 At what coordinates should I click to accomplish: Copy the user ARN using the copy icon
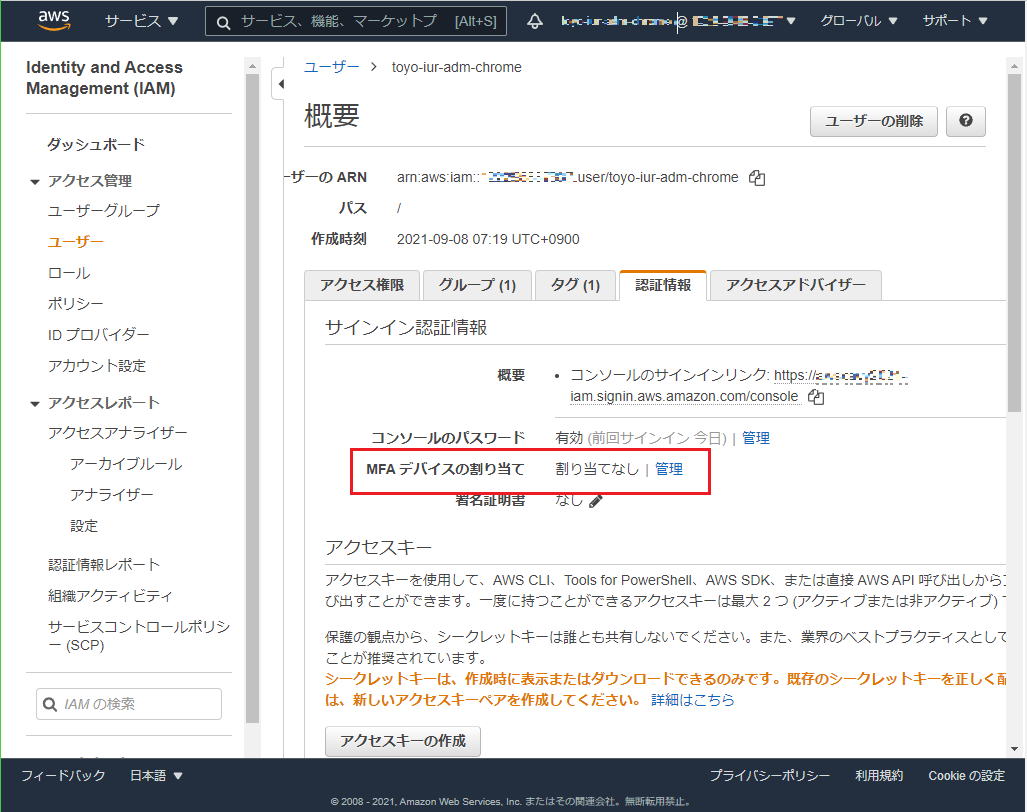[757, 177]
